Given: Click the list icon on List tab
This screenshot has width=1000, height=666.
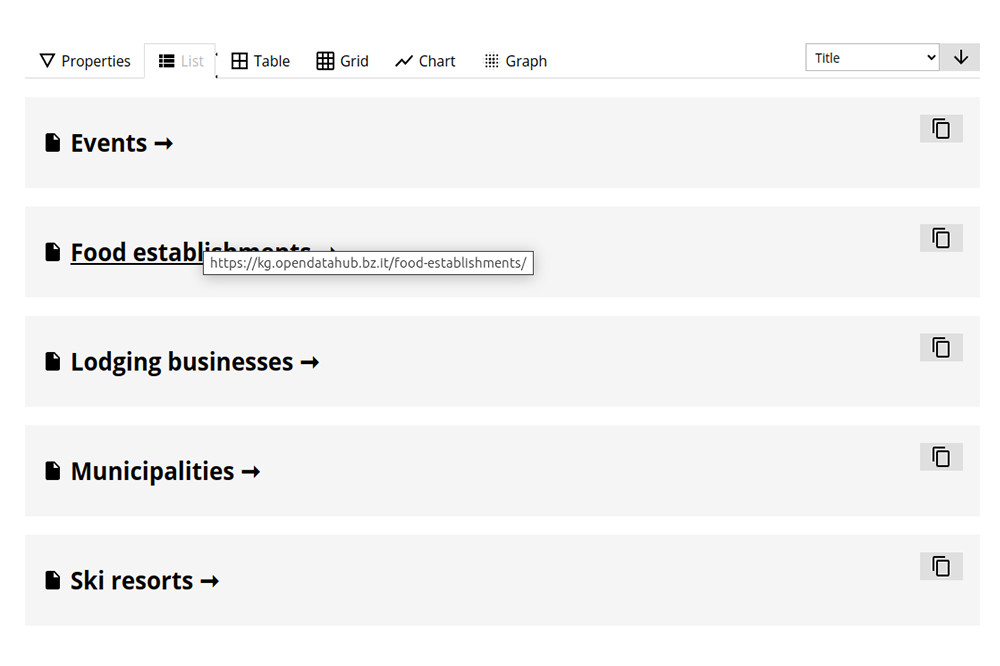Looking at the screenshot, I should coord(166,61).
